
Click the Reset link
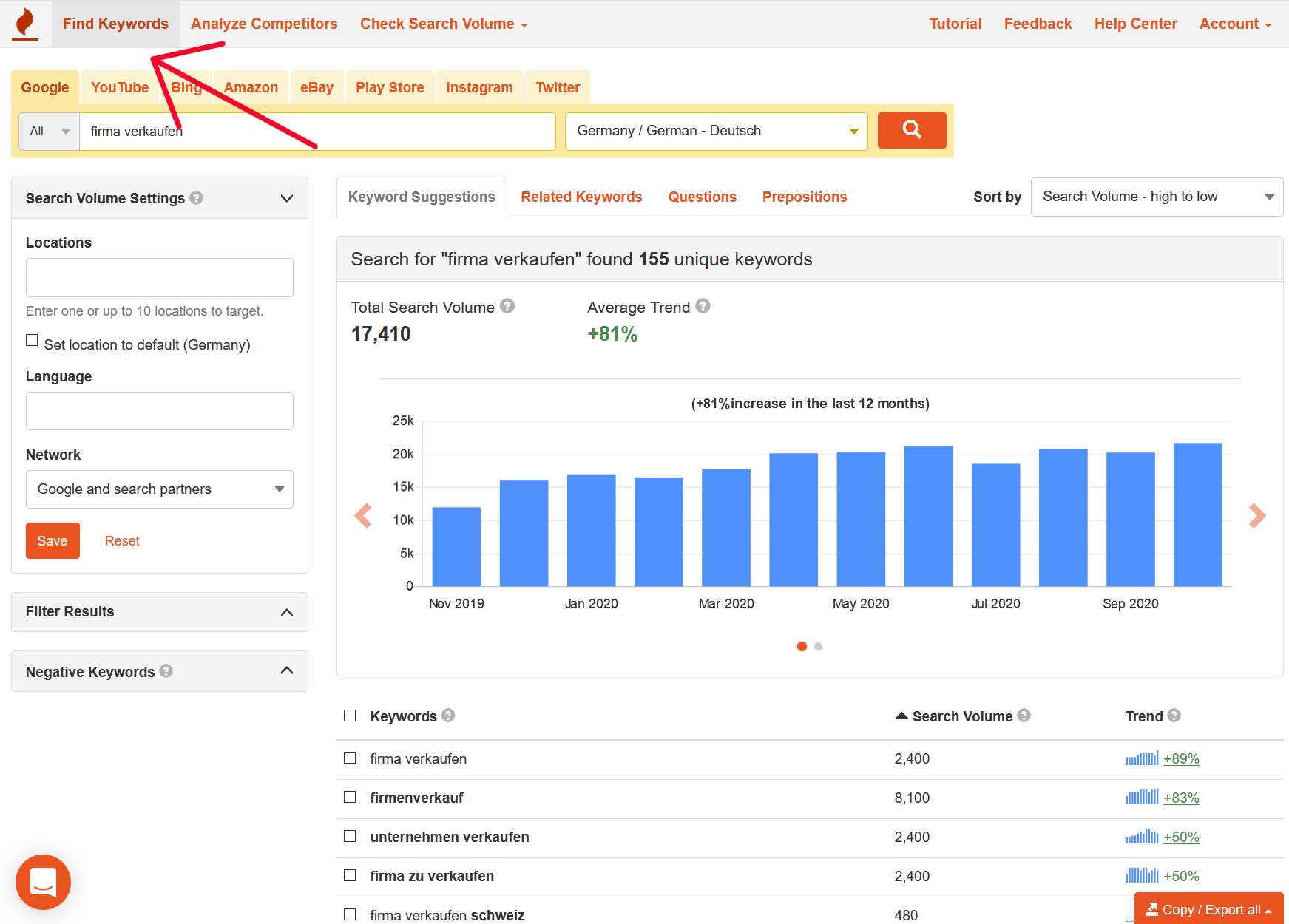click(x=122, y=540)
